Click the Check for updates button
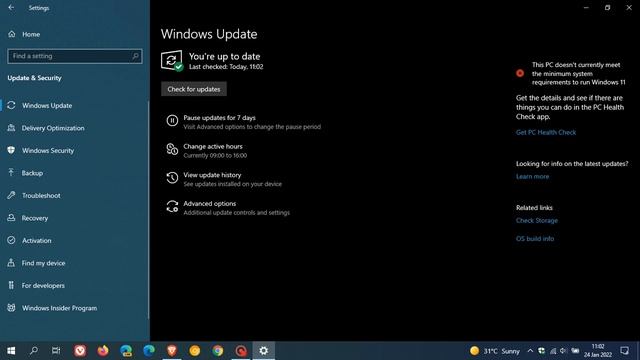 point(194,89)
